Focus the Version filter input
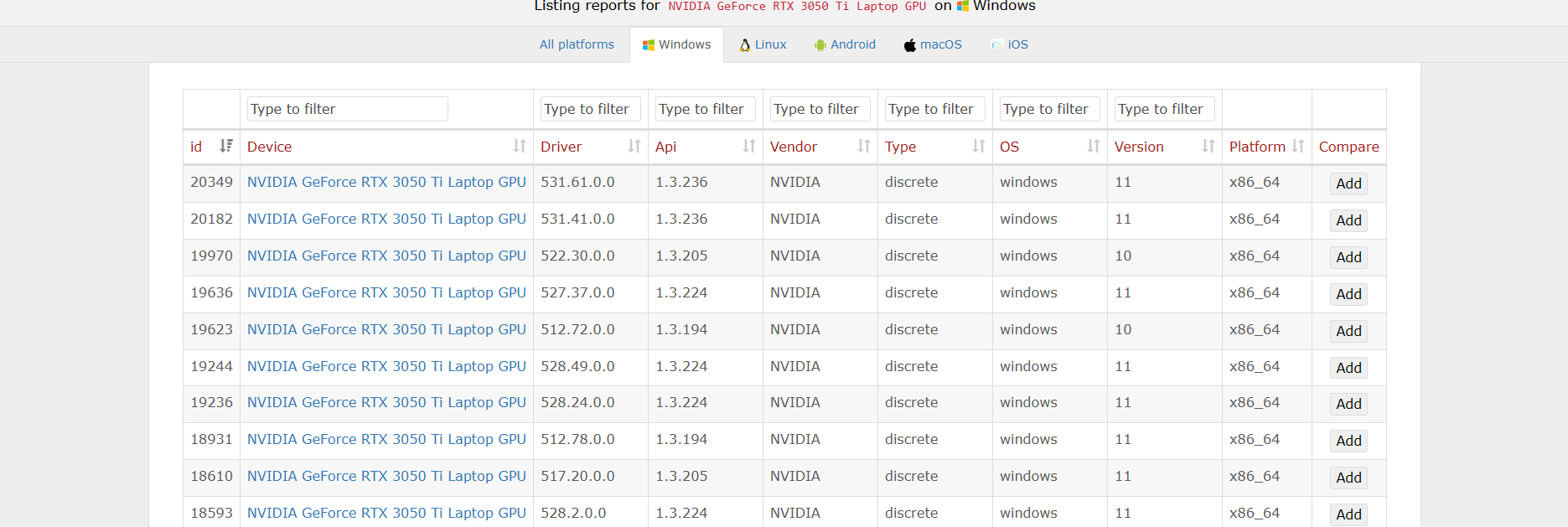Viewport: 1568px width, 527px height. click(x=1165, y=109)
